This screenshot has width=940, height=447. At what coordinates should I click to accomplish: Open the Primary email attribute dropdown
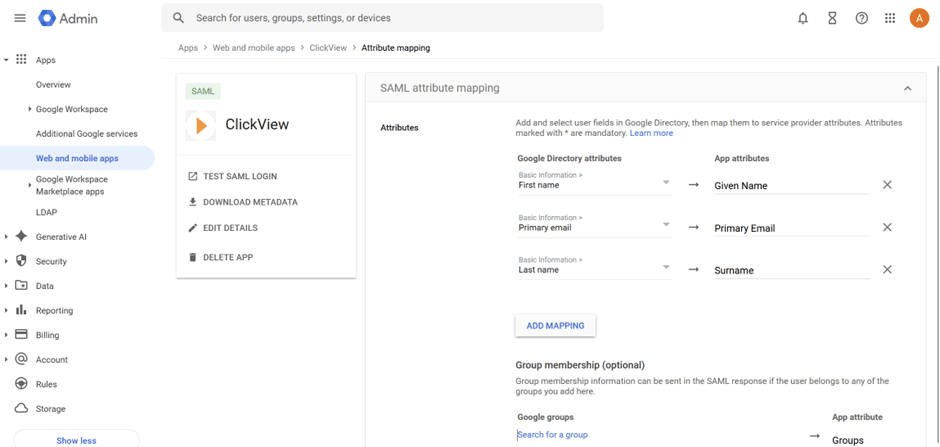[x=595, y=224]
